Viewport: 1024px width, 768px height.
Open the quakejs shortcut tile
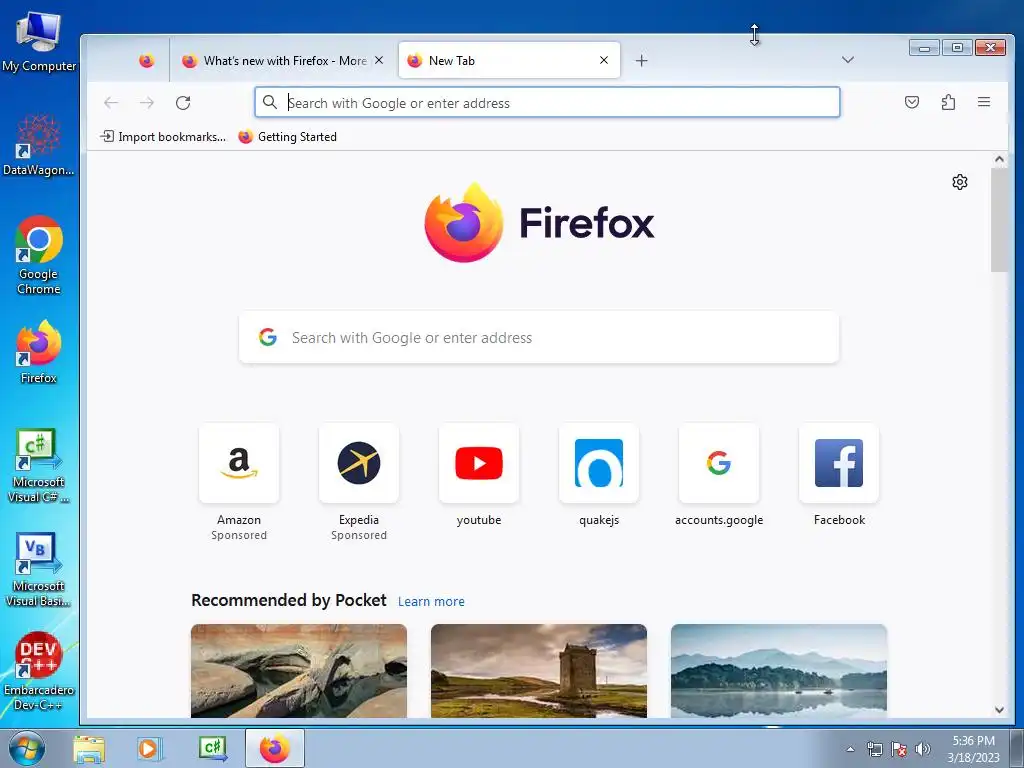(x=599, y=463)
